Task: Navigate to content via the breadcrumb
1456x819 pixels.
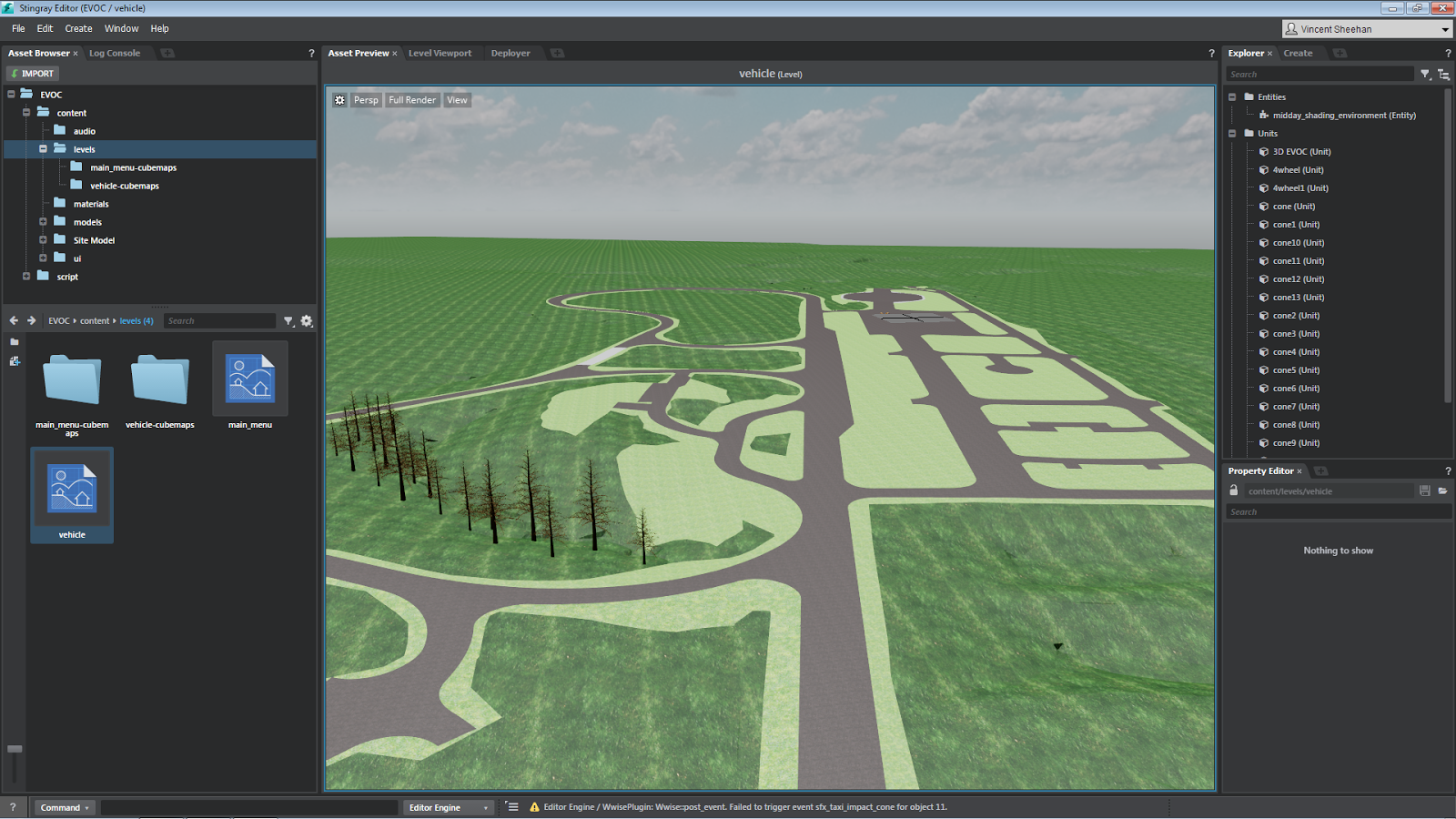Action: tap(95, 320)
